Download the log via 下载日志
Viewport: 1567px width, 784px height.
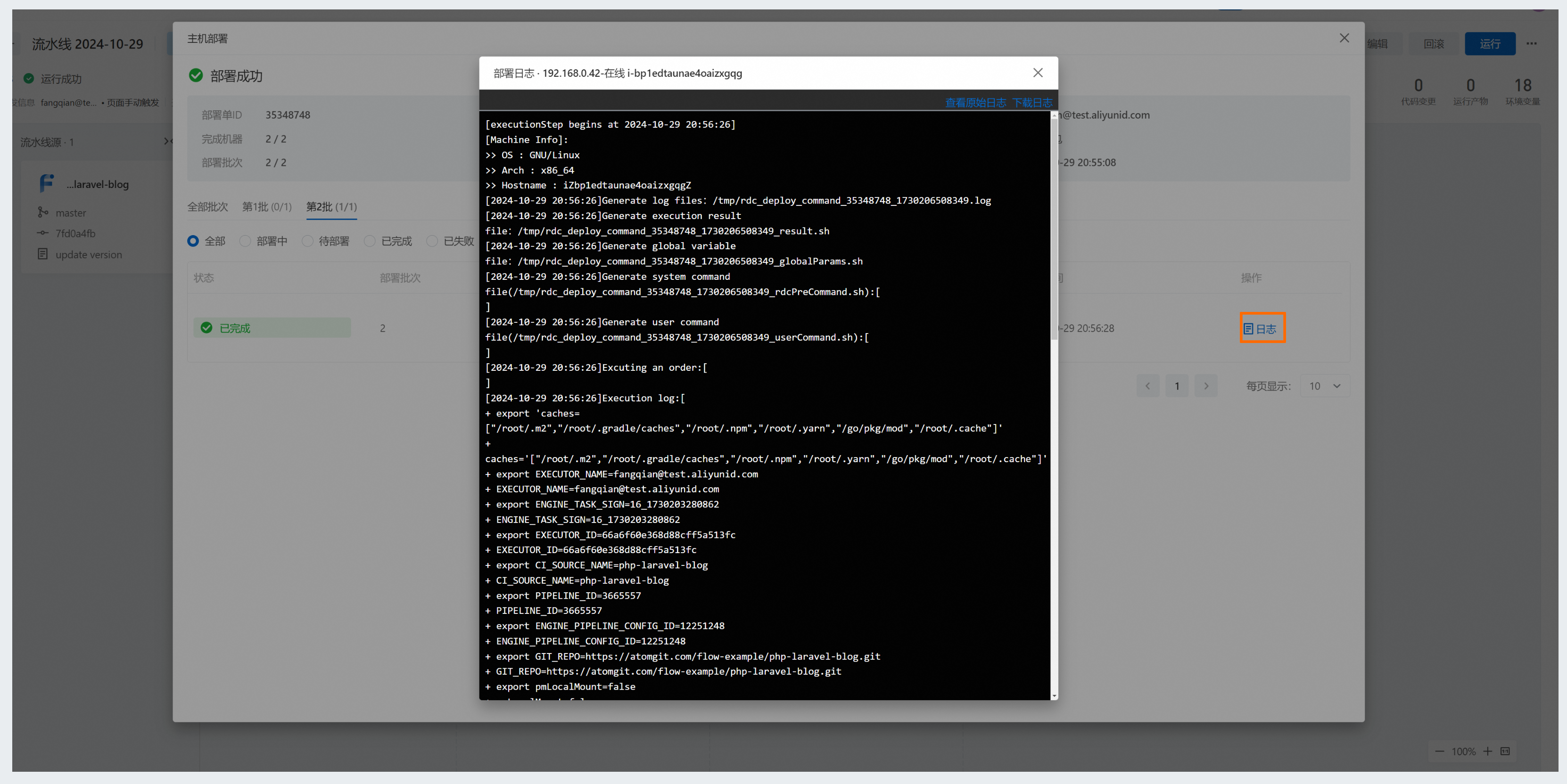click(x=1031, y=103)
